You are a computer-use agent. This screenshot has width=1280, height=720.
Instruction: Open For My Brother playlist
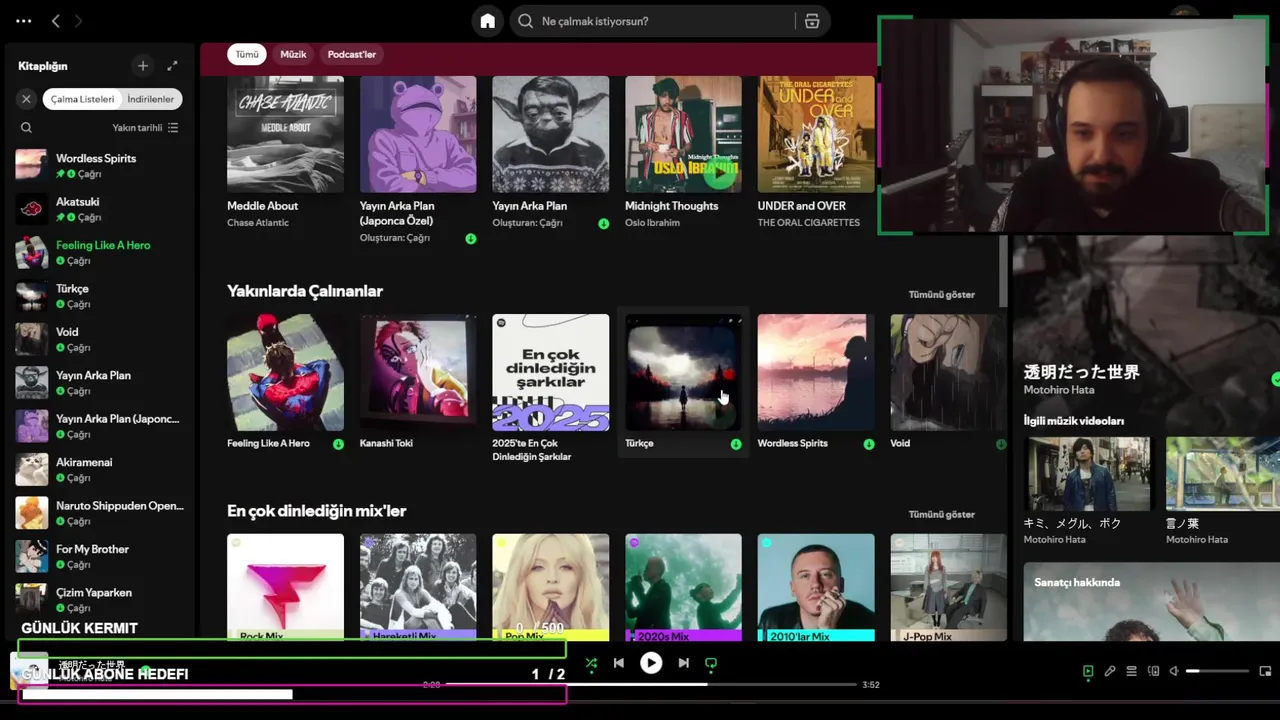click(x=100, y=557)
